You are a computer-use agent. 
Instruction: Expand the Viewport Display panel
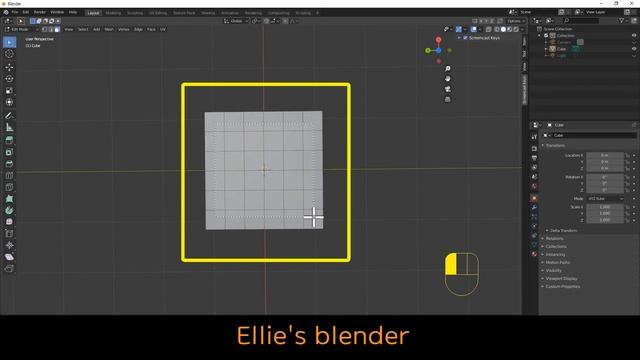point(560,278)
